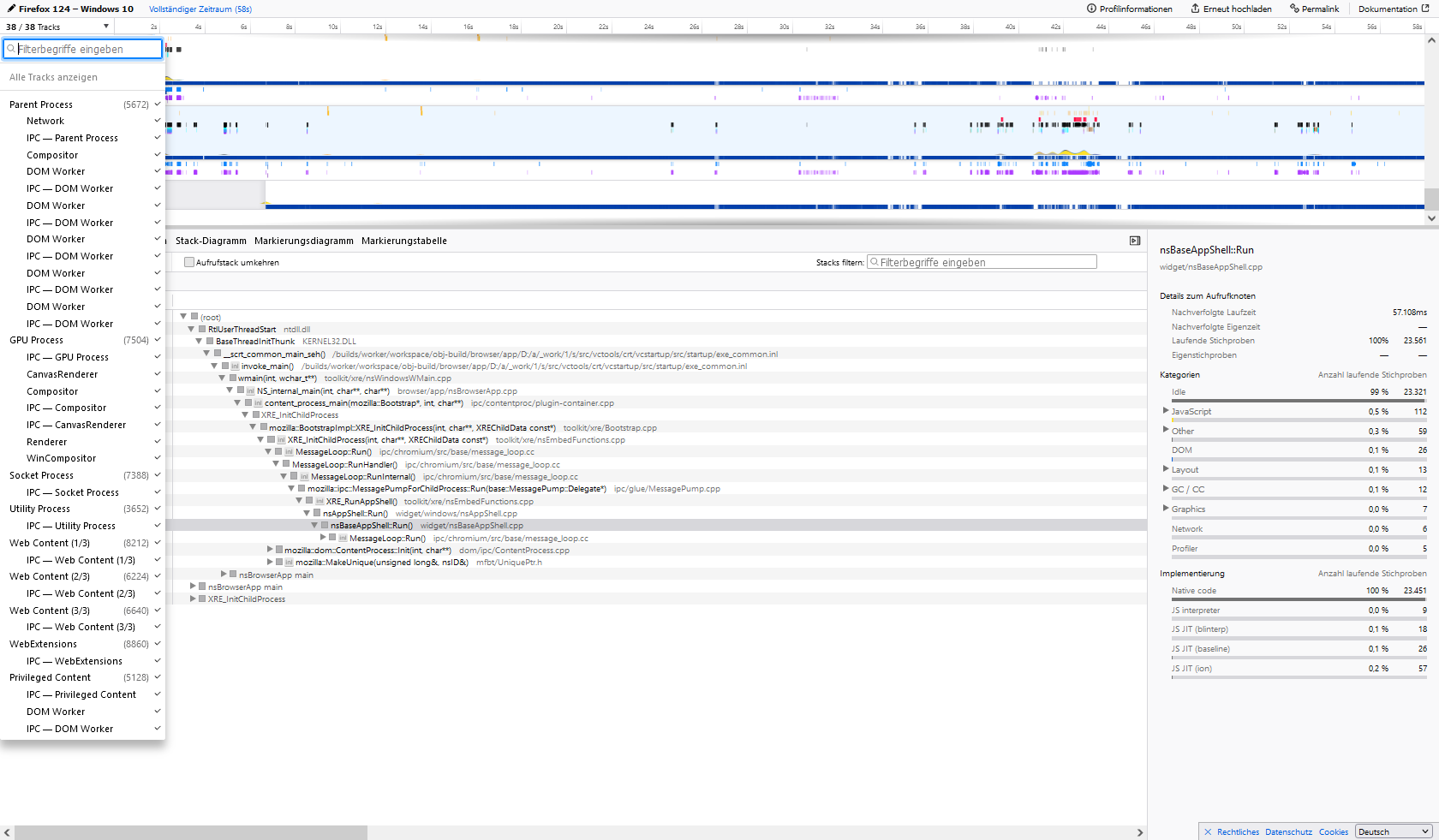Expand the JavaScript category in the sidebar
1439x840 pixels.
click(1166, 411)
